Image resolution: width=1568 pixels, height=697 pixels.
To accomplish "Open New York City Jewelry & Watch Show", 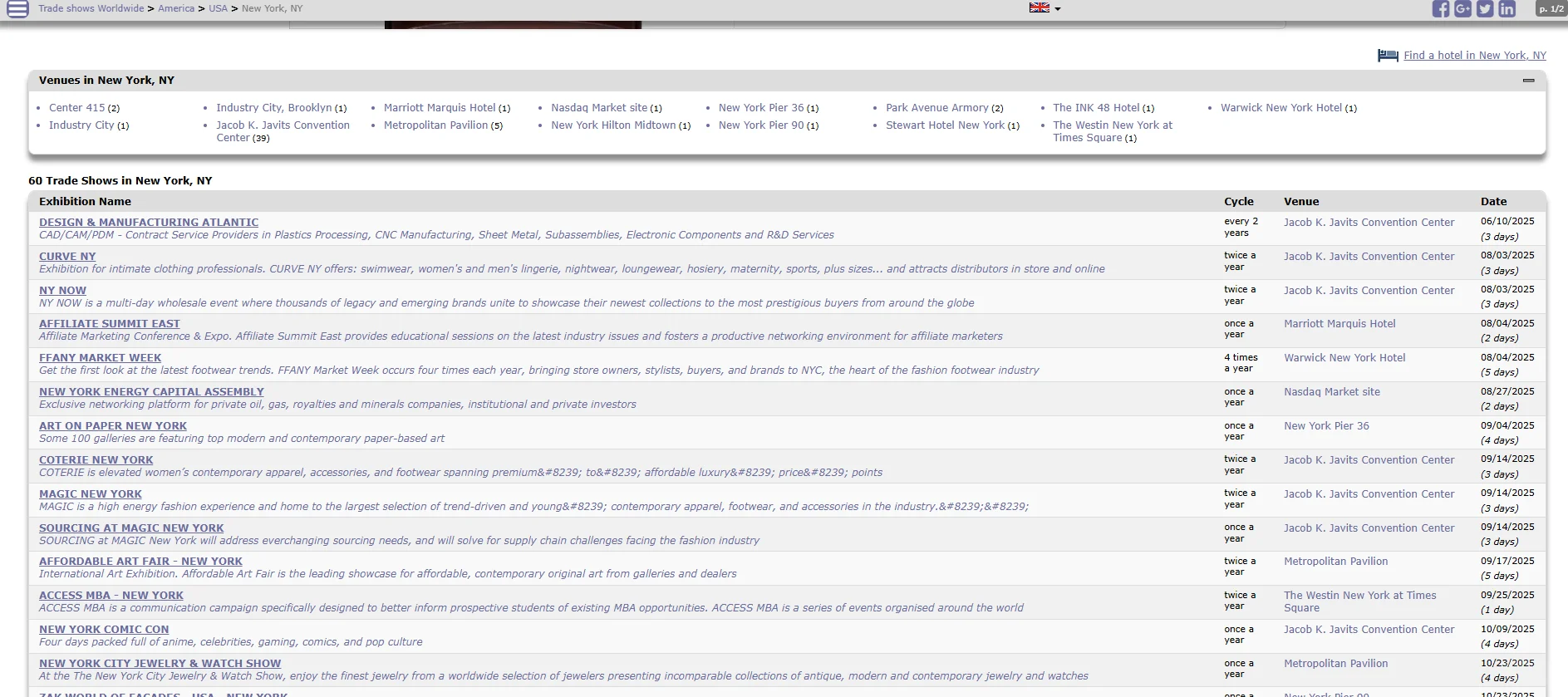I will (x=160, y=664).
